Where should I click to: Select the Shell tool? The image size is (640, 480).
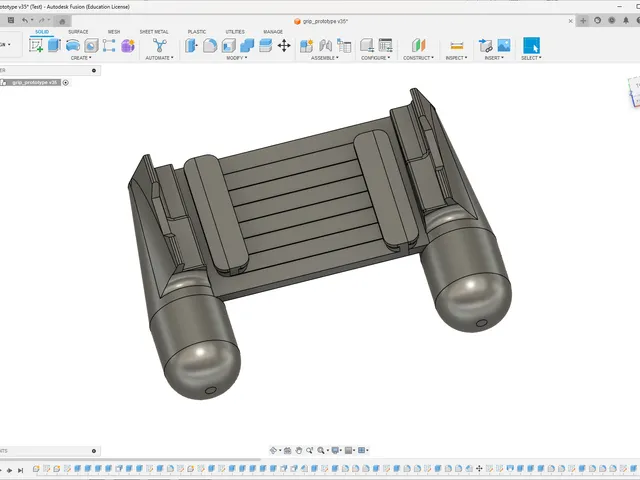click(x=229, y=45)
